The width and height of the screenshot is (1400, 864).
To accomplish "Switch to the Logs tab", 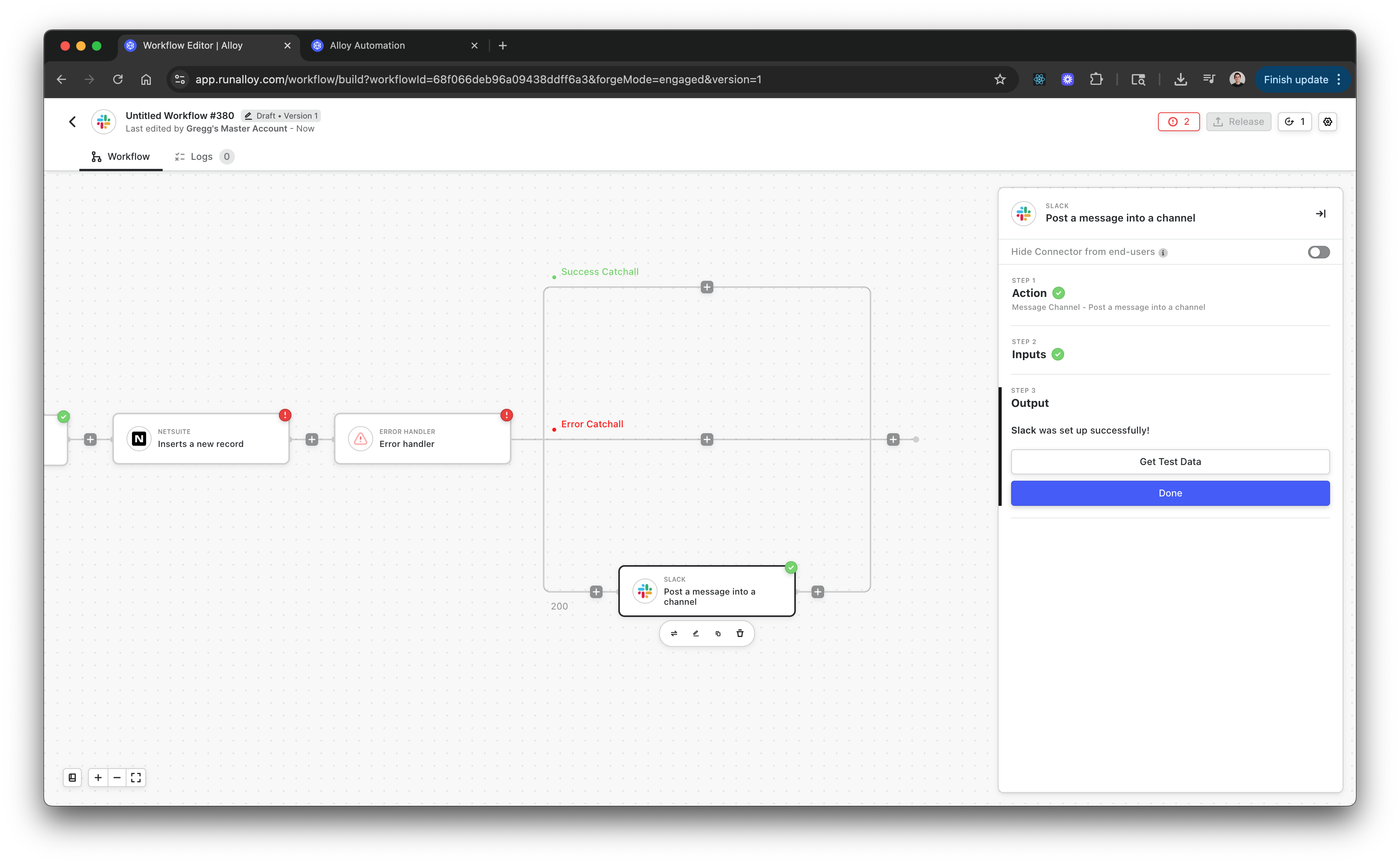I will pyautogui.click(x=201, y=157).
